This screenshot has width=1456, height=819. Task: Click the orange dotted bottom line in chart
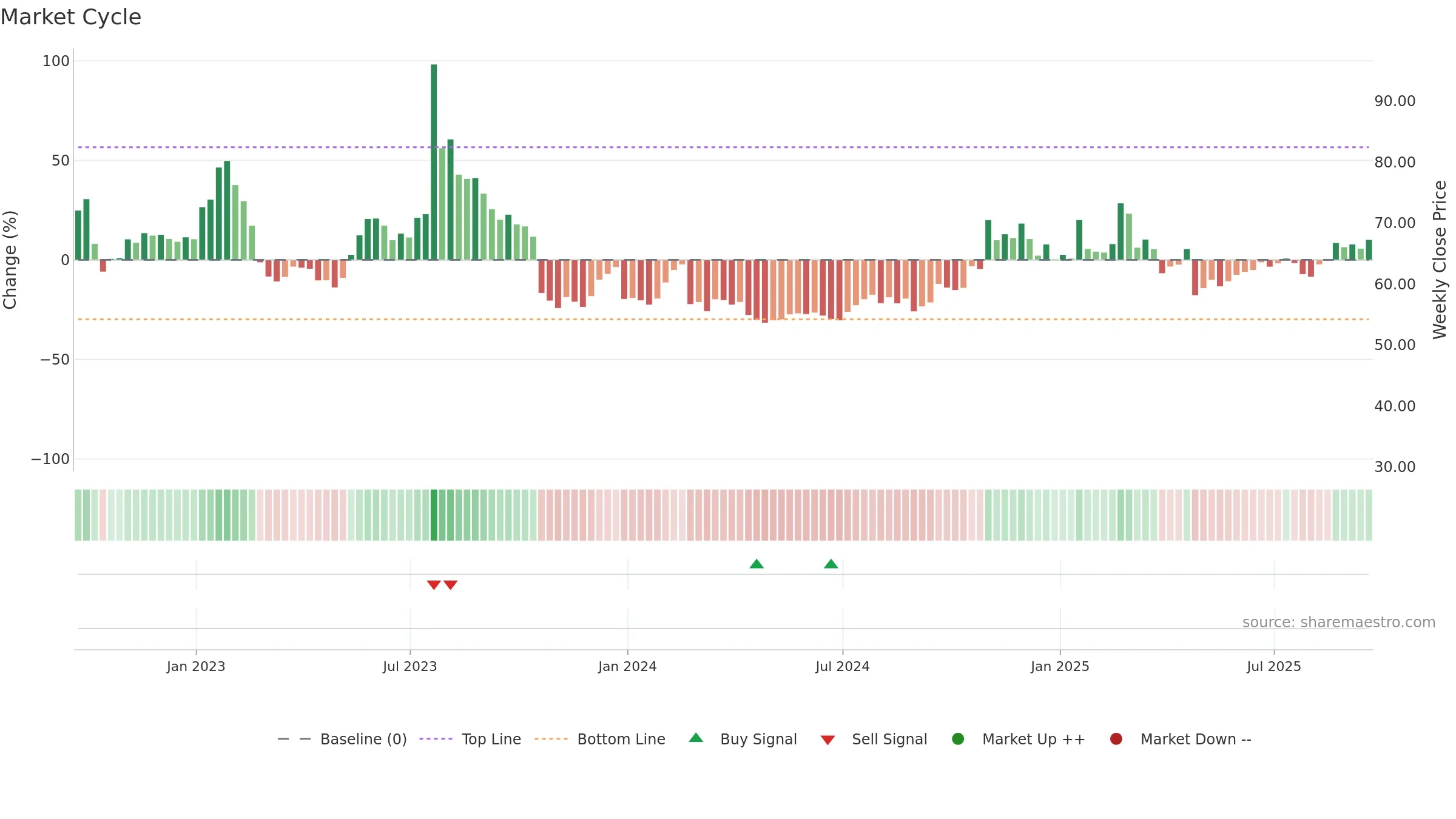[x=723, y=319]
